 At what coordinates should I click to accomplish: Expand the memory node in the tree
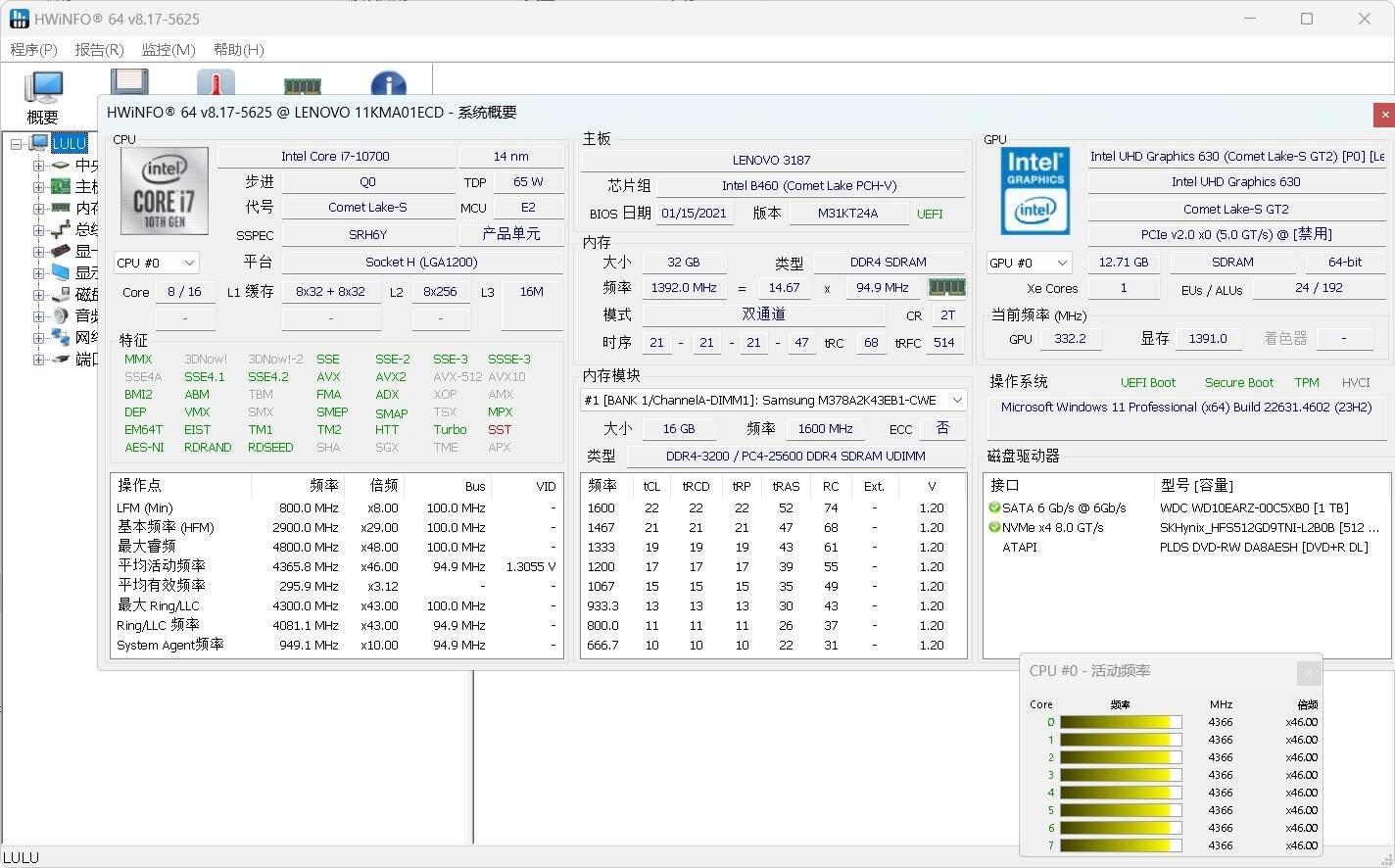(38, 209)
